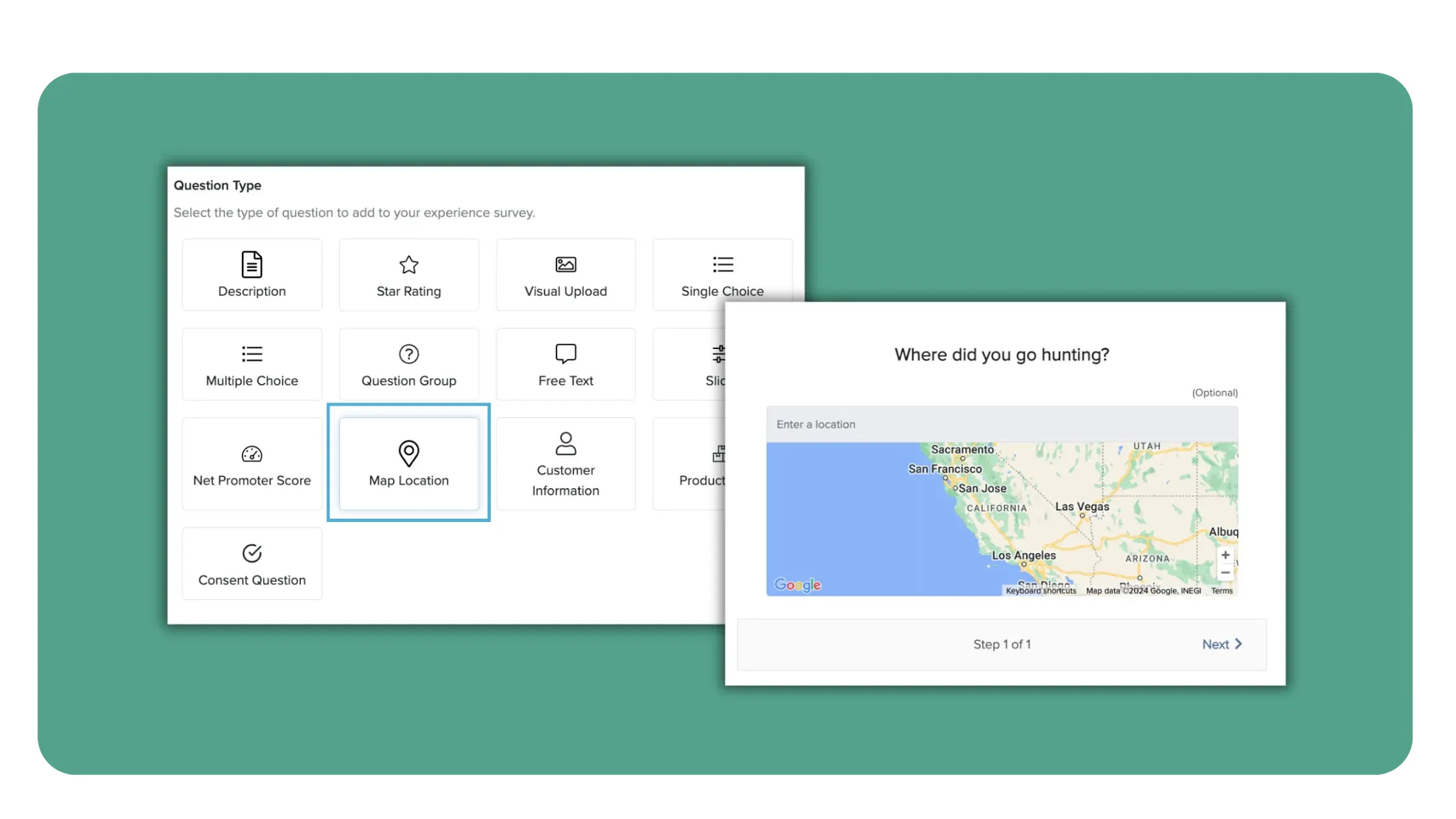Screen dimensions: 1456x819
Task: Pick the Visual Upload question type
Action: tap(565, 275)
